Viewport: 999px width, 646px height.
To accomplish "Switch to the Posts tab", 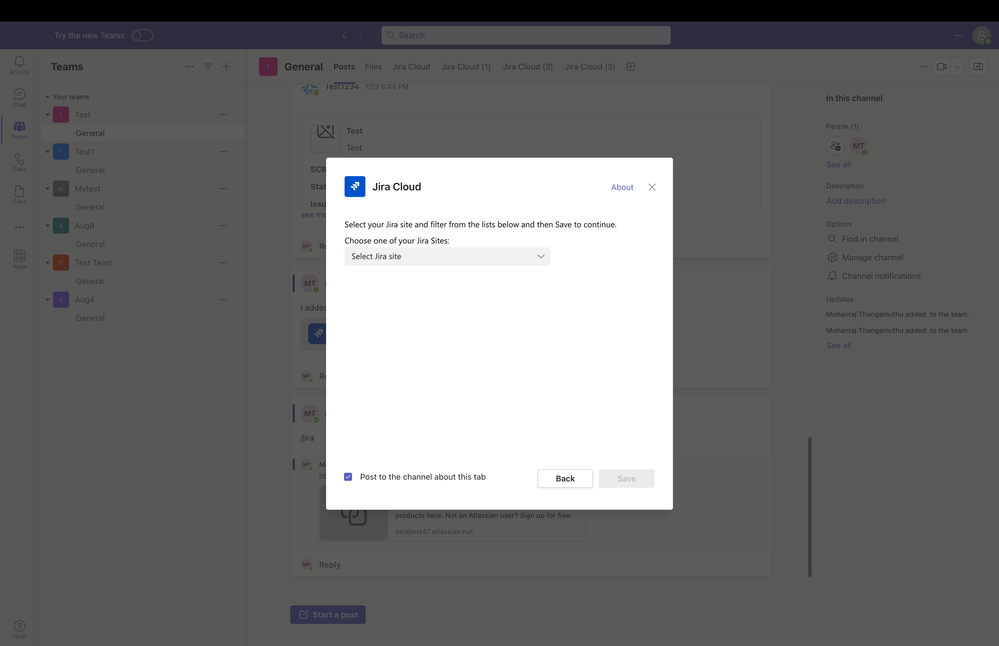I will [x=344, y=66].
